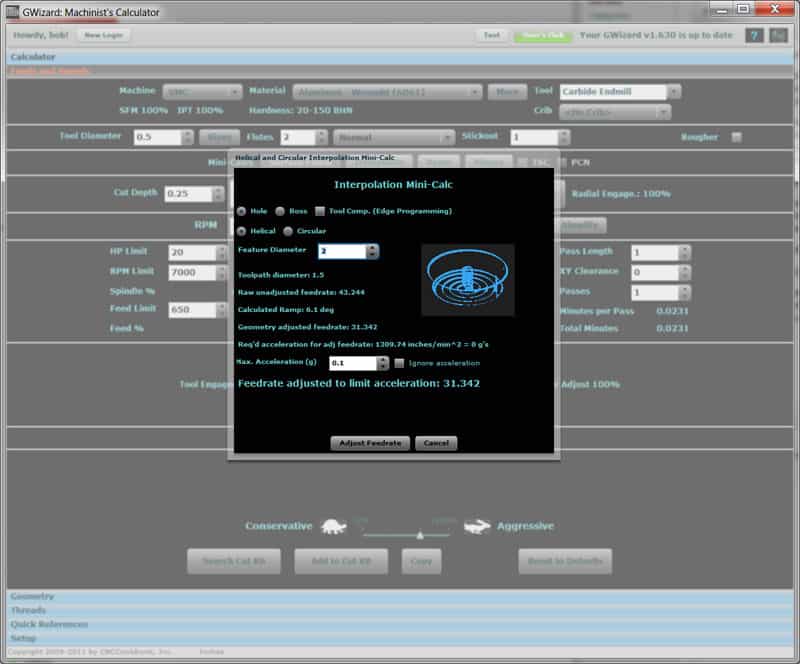800x664 pixels.
Task: Open the Quick References section
Action: coord(400,624)
